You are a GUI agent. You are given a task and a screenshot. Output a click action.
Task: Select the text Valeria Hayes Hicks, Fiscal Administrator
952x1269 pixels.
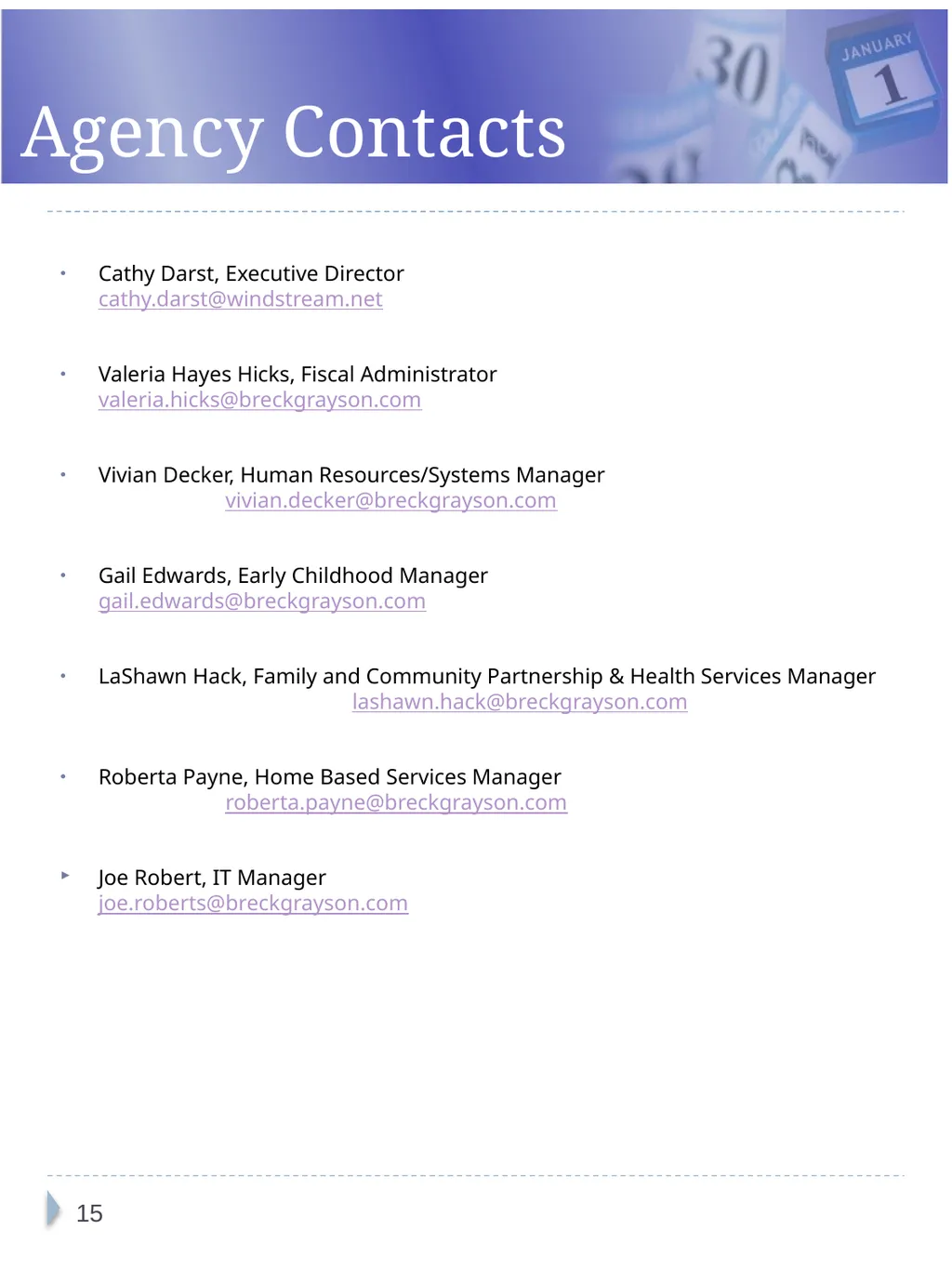point(297,374)
